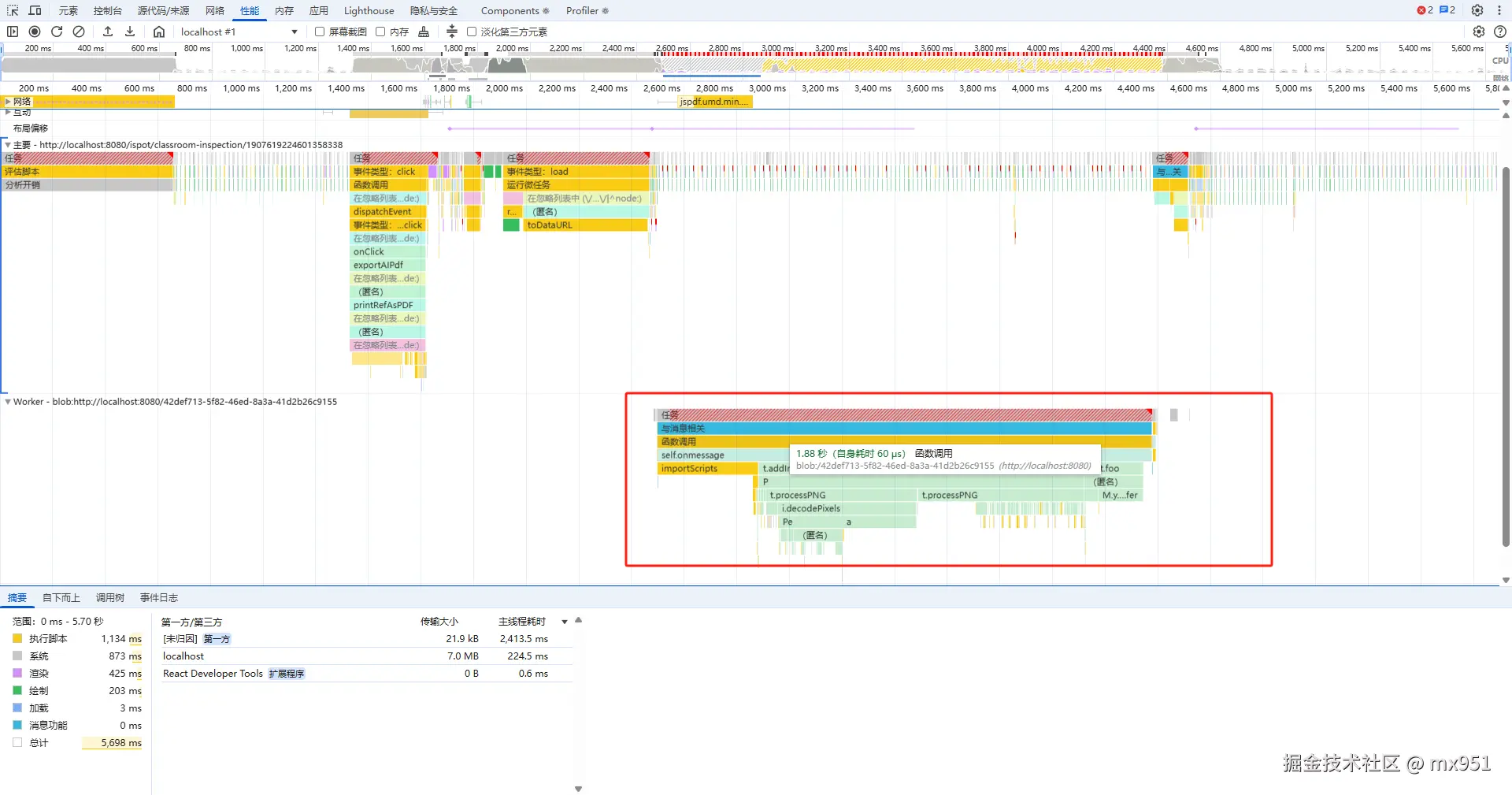Open the React Components tab
This screenshot has width=1512, height=795.
(x=515, y=10)
